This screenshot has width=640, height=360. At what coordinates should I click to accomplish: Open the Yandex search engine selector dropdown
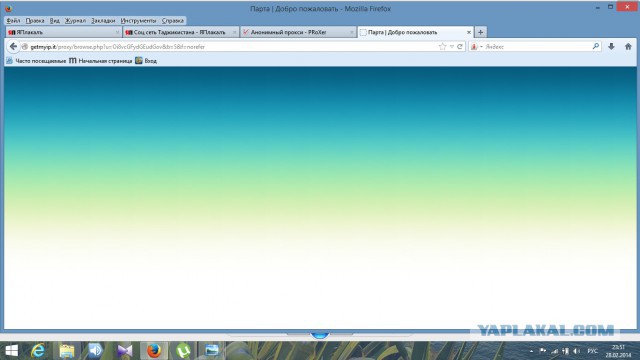(476, 47)
